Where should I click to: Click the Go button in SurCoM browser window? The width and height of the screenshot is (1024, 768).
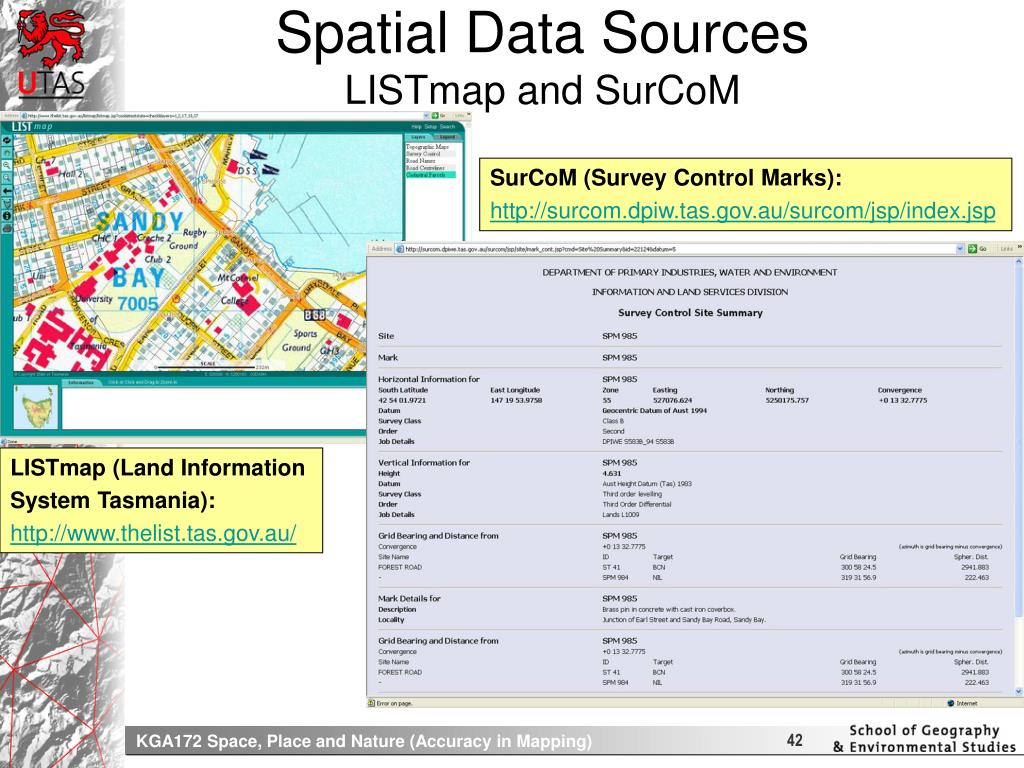click(x=977, y=249)
